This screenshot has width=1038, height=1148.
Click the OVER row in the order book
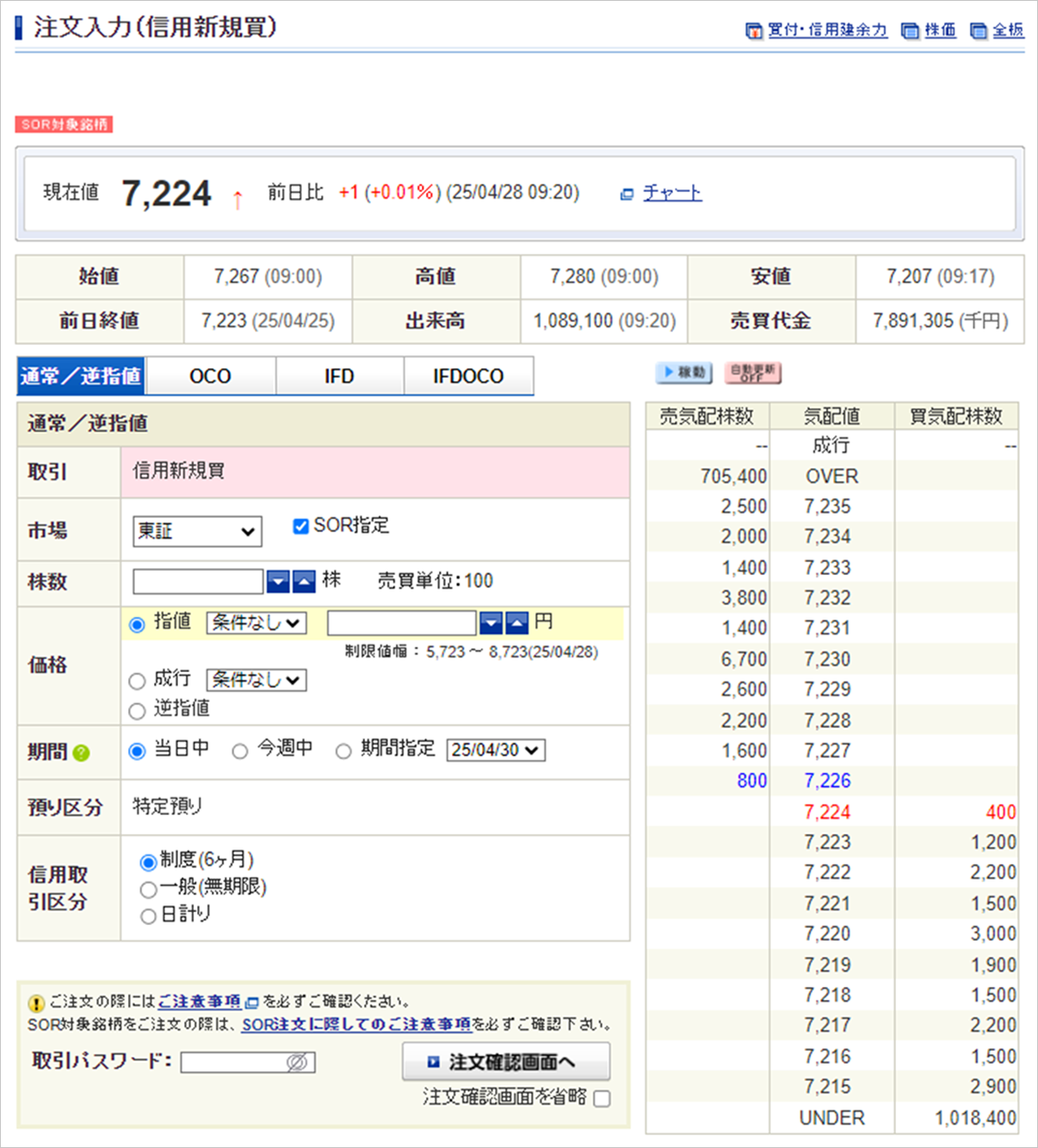click(x=832, y=477)
